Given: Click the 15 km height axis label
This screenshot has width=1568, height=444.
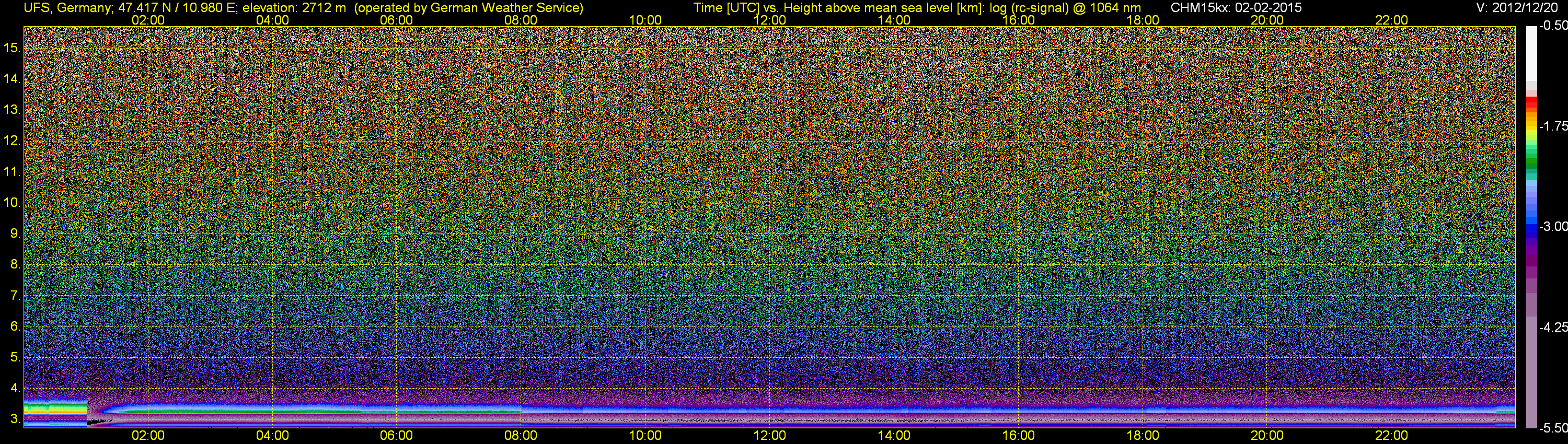Looking at the screenshot, I should [x=11, y=48].
